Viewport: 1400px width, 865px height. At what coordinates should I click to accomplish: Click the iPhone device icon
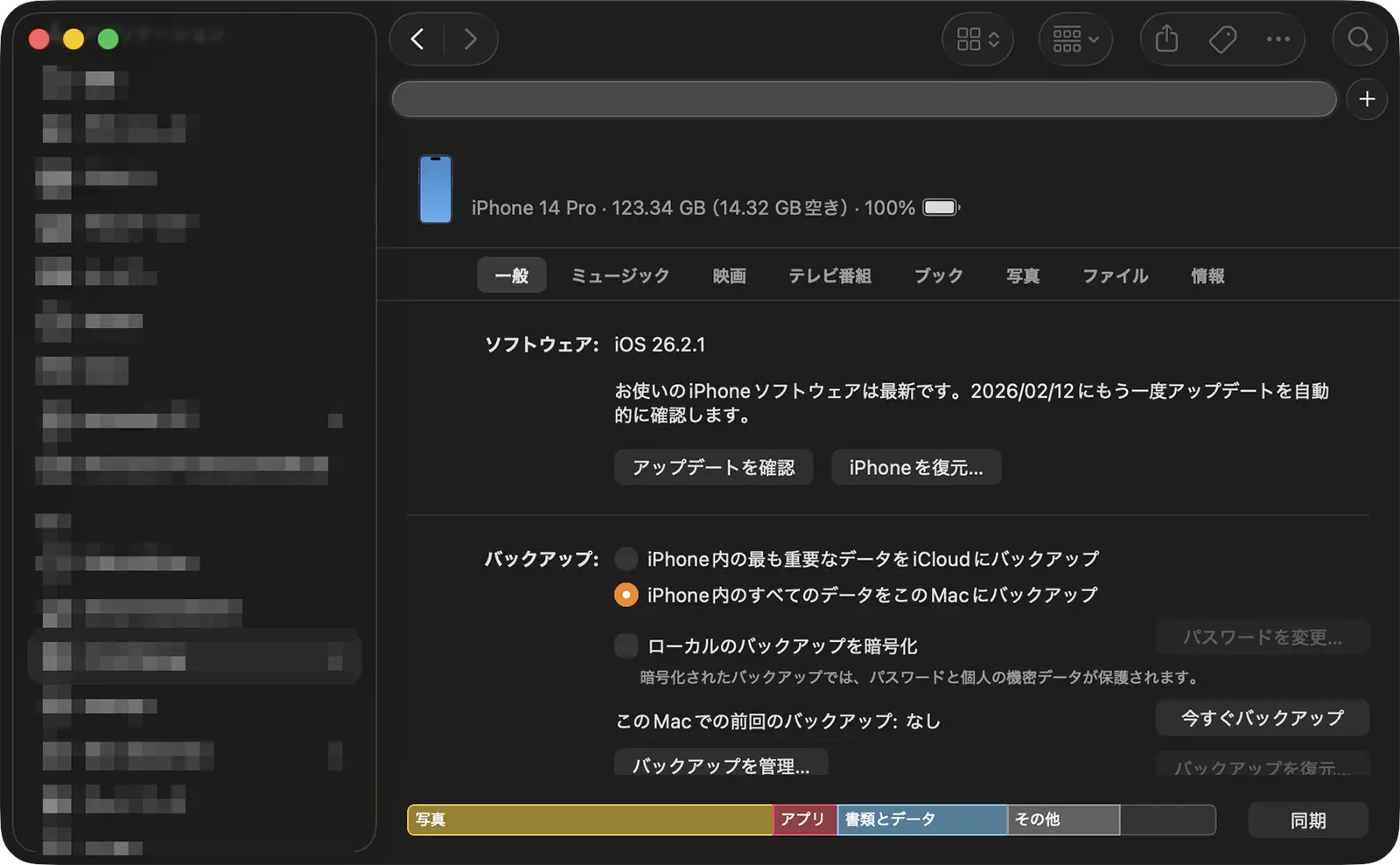(x=435, y=190)
